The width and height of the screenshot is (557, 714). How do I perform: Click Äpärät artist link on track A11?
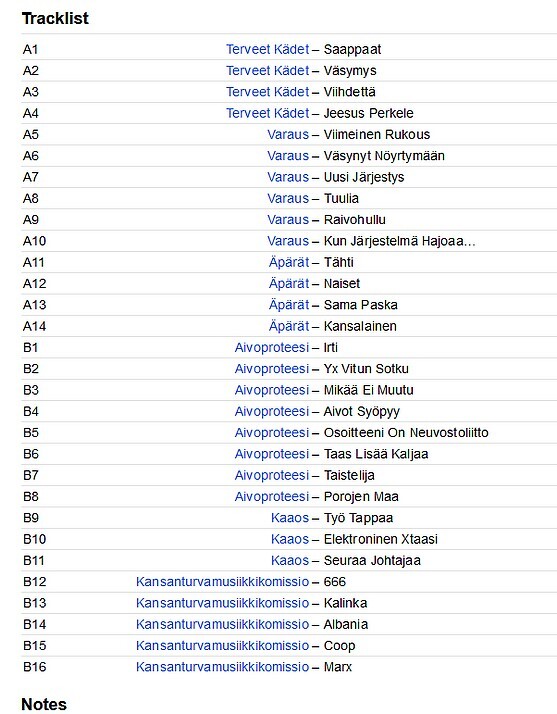click(289, 262)
